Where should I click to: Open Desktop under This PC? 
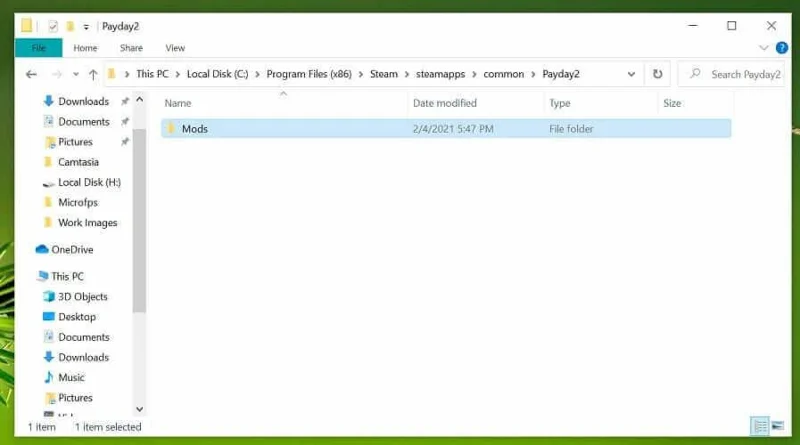pyautogui.click(x=77, y=317)
